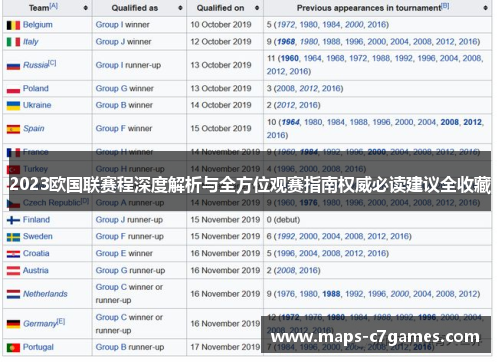The image size is (500, 362).
Task: Click the Germany flag icon
Action: (x=13, y=324)
